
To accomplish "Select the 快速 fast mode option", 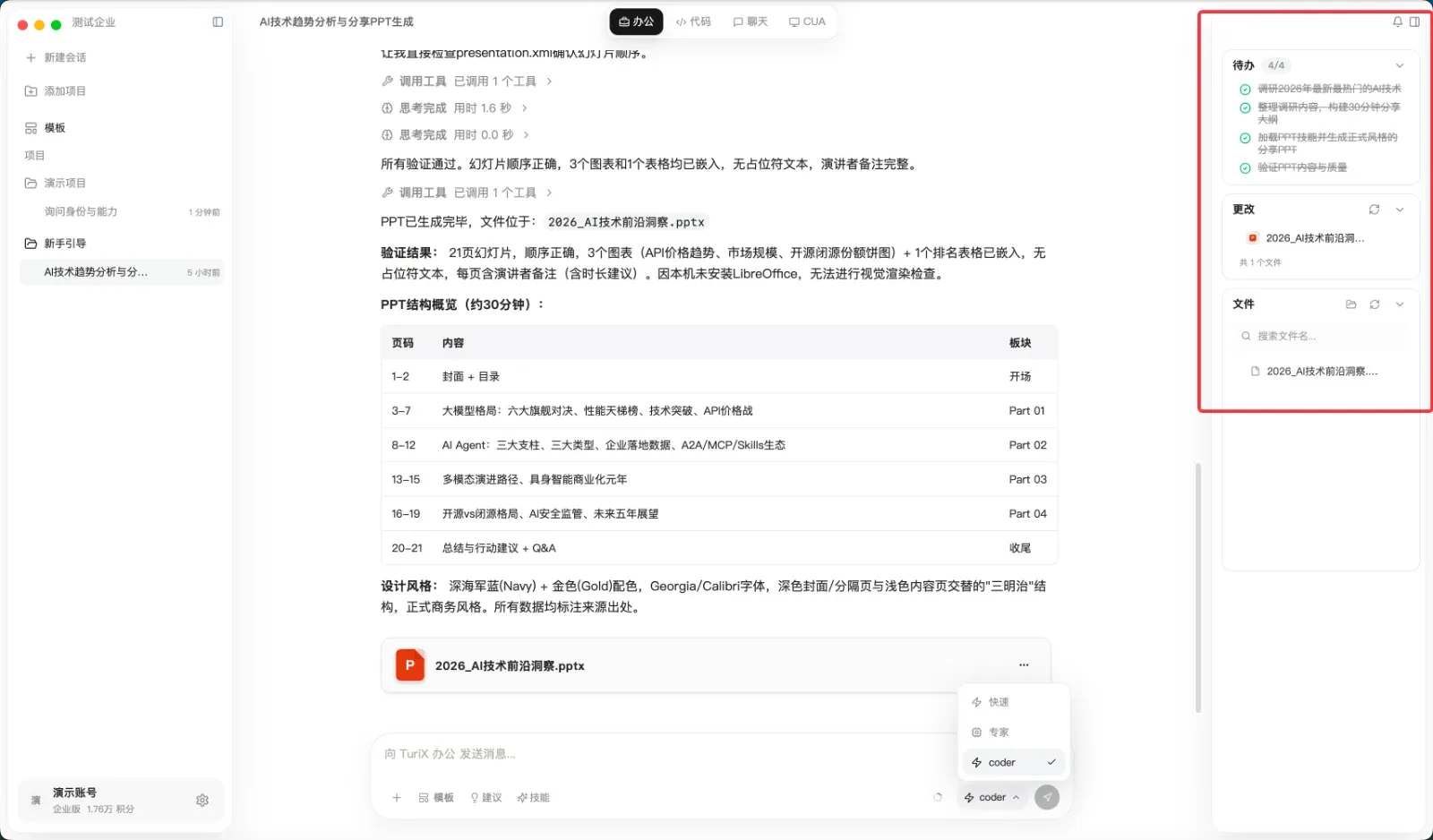I will pyautogui.click(x=1014, y=702).
